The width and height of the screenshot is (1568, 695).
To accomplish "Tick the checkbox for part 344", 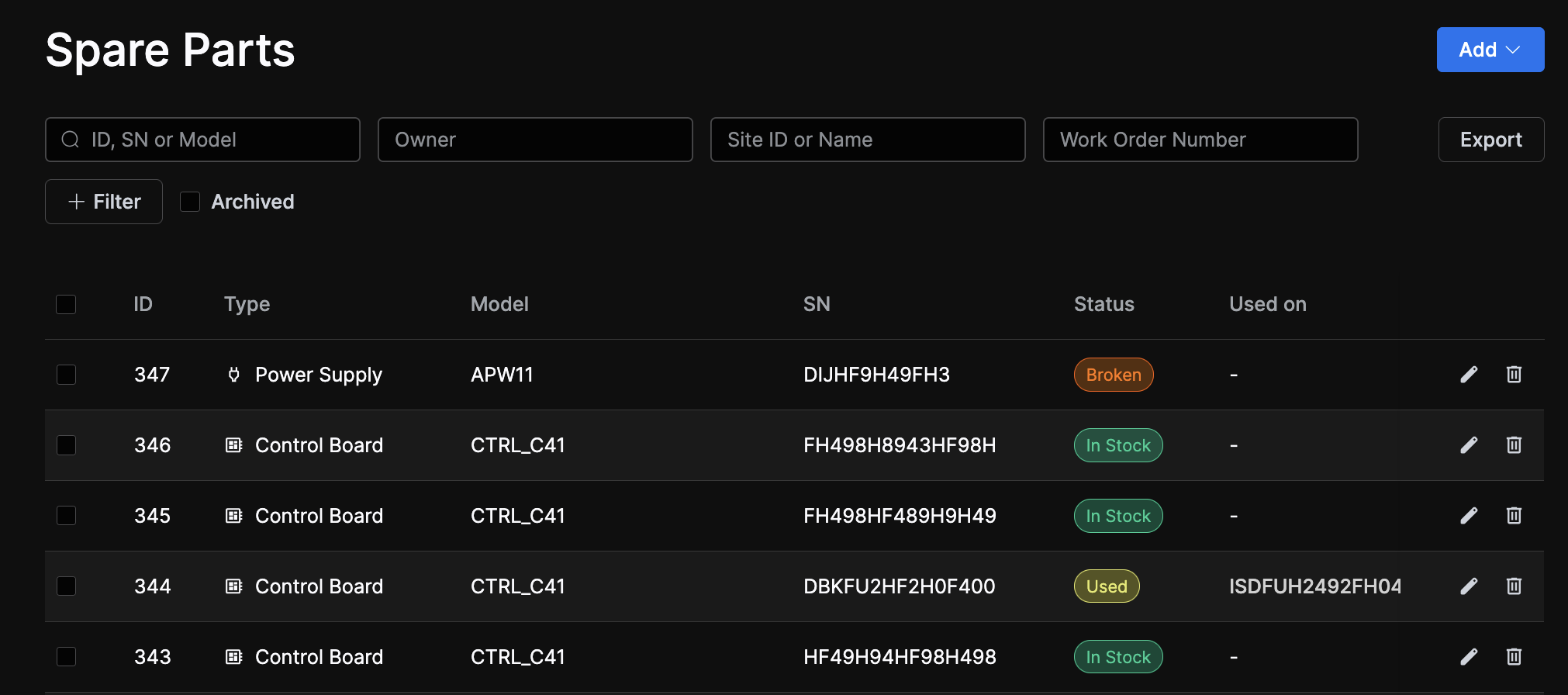I will [x=66, y=586].
